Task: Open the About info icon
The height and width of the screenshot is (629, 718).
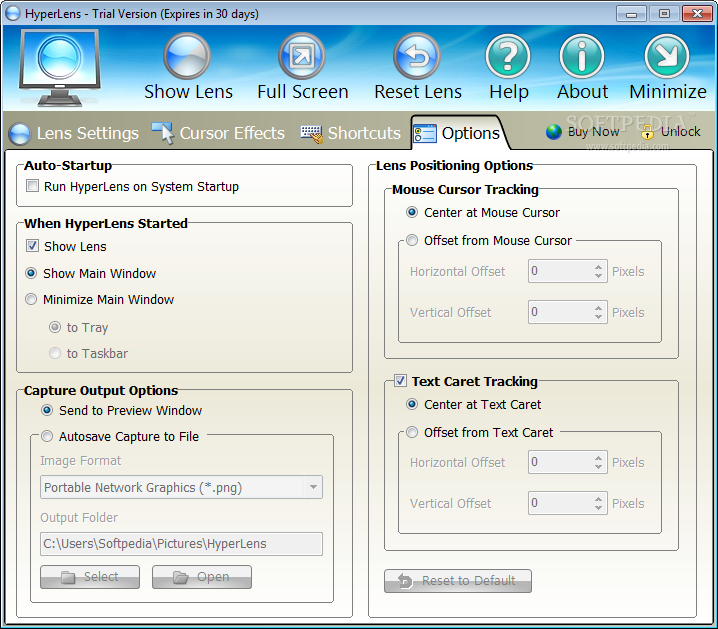Action: point(582,56)
